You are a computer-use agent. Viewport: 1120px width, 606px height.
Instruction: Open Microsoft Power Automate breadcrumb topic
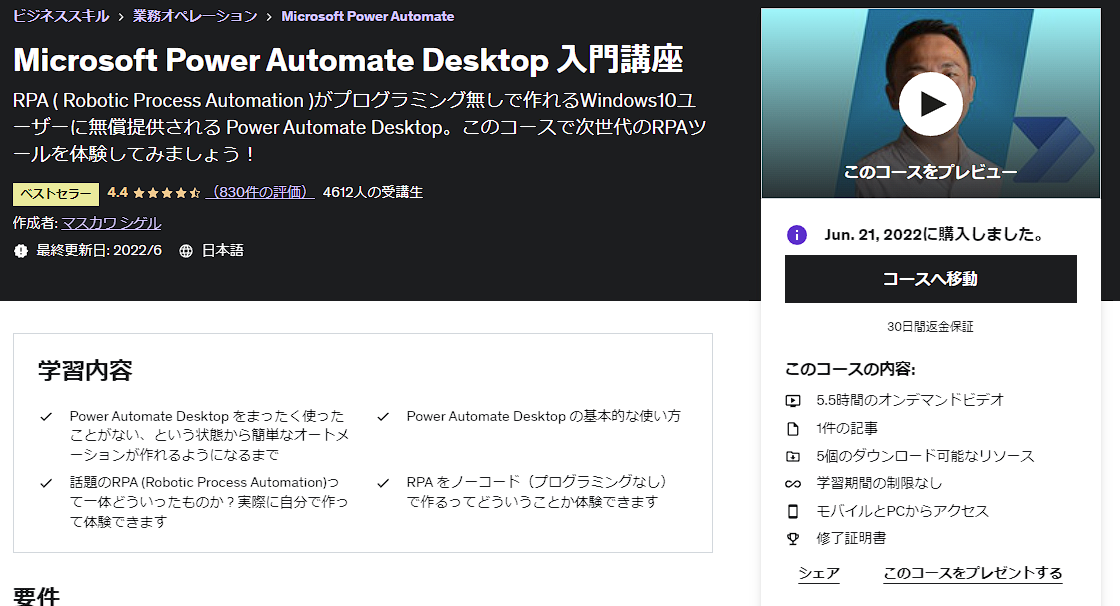click(x=367, y=16)
